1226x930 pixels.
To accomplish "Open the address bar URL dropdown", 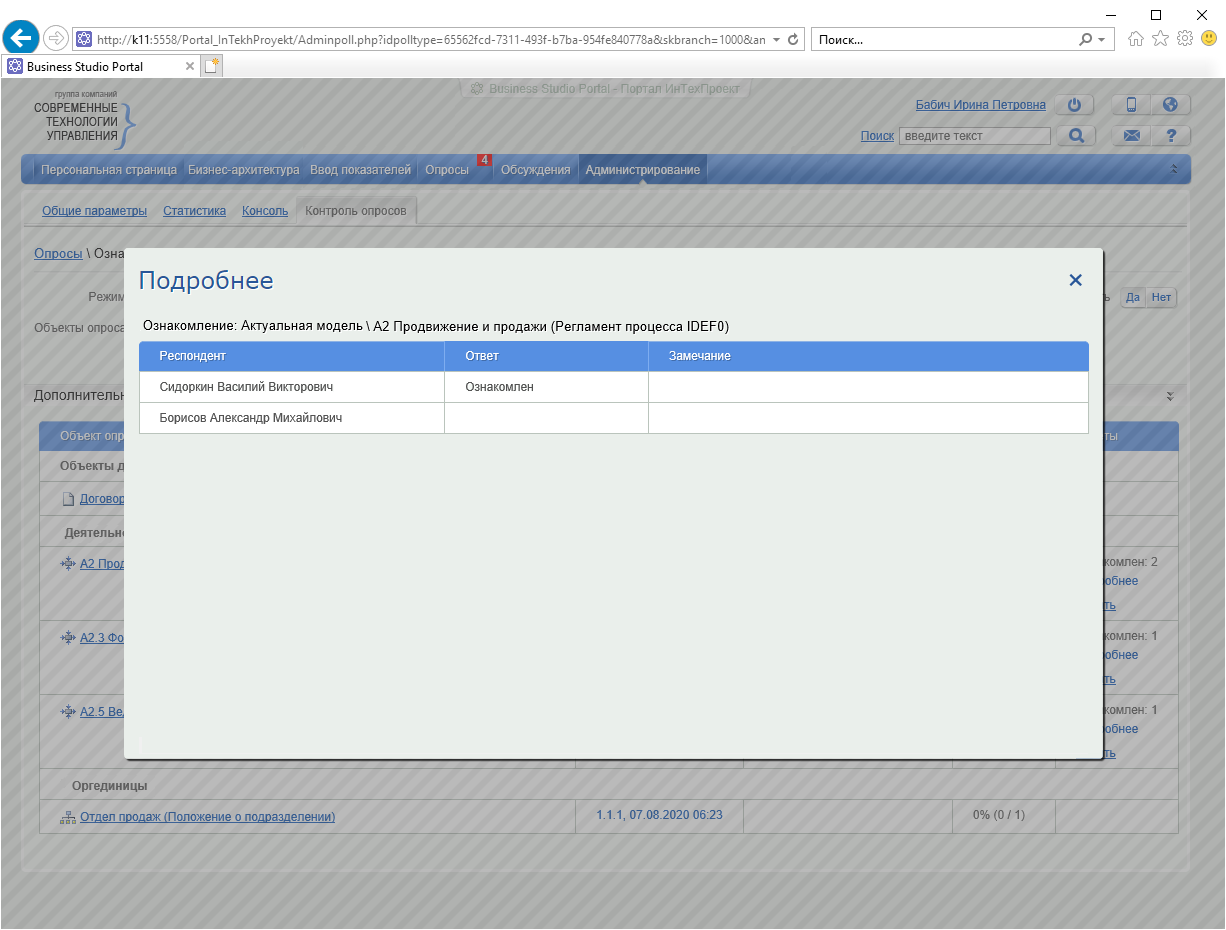I will point(776,40).
